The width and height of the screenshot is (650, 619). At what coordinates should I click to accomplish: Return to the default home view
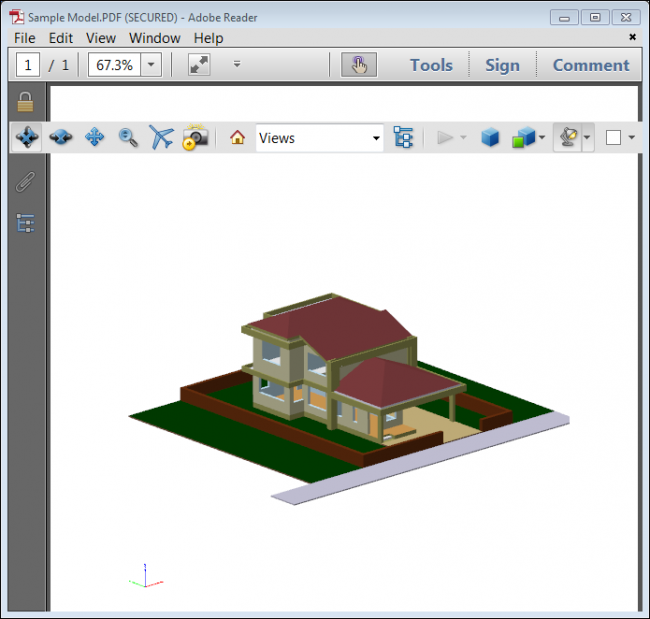coord(237,138)
